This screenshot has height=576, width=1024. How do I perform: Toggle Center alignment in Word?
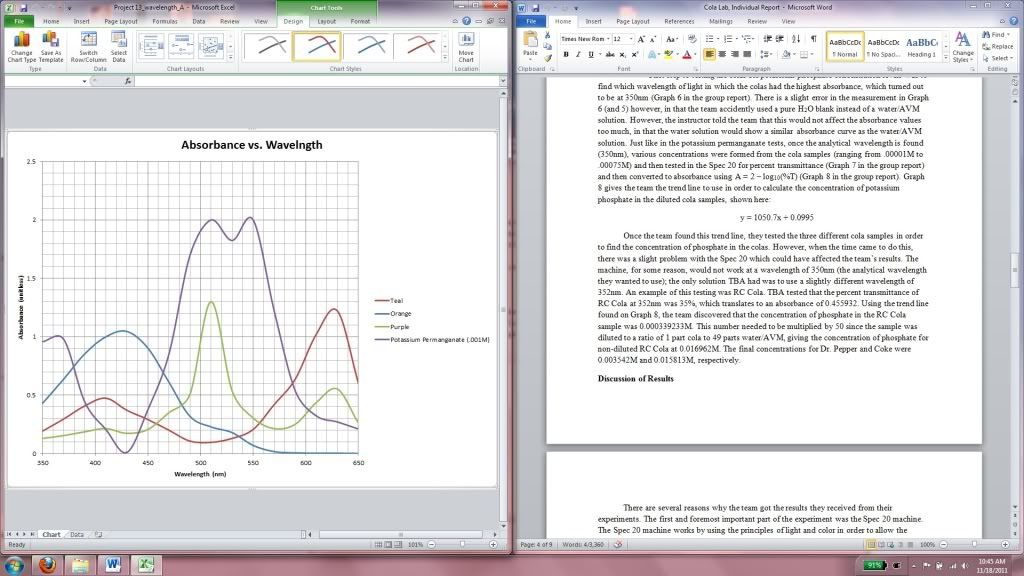[x=722, y=54]
